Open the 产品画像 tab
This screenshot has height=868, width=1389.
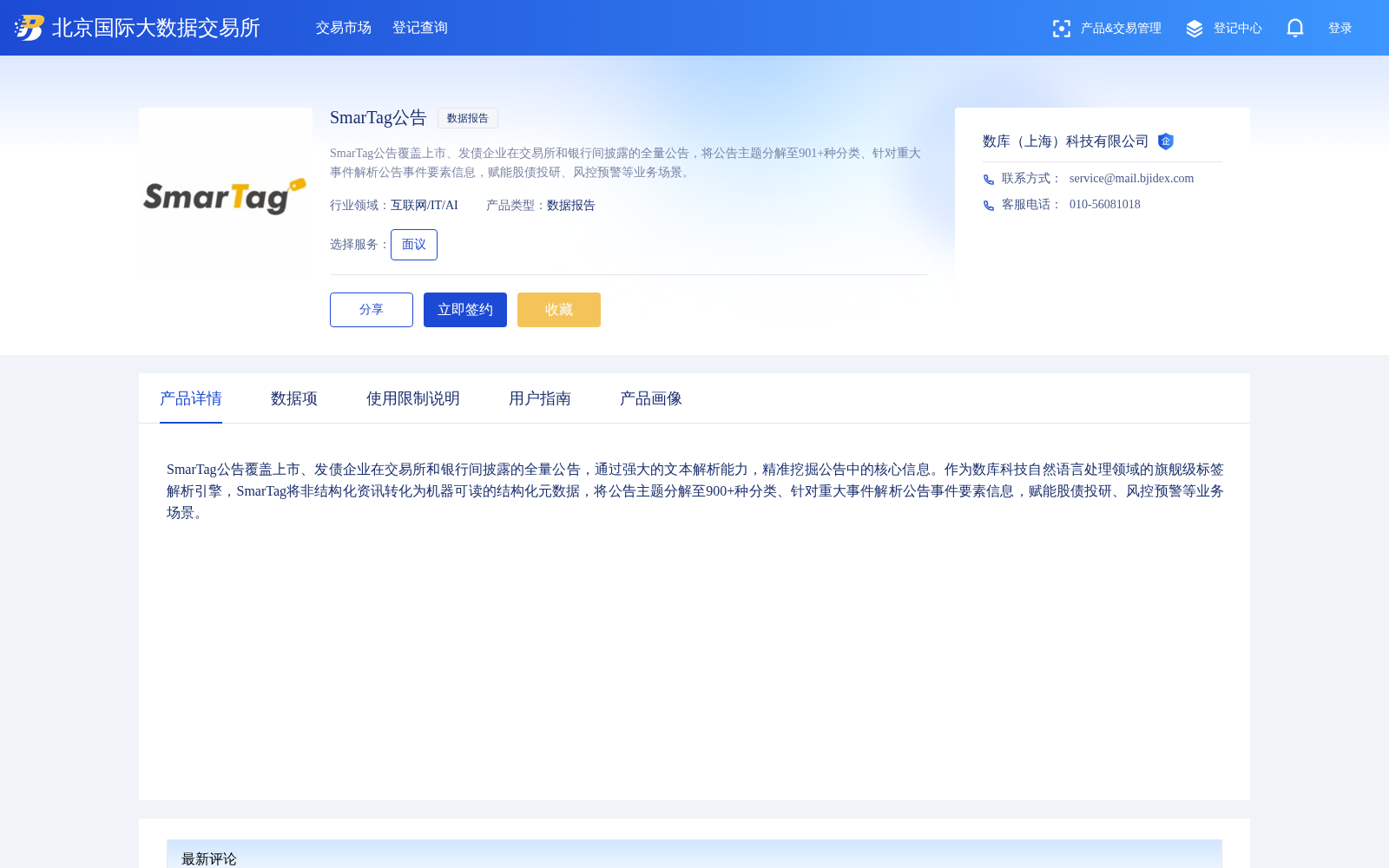[651, 398]
